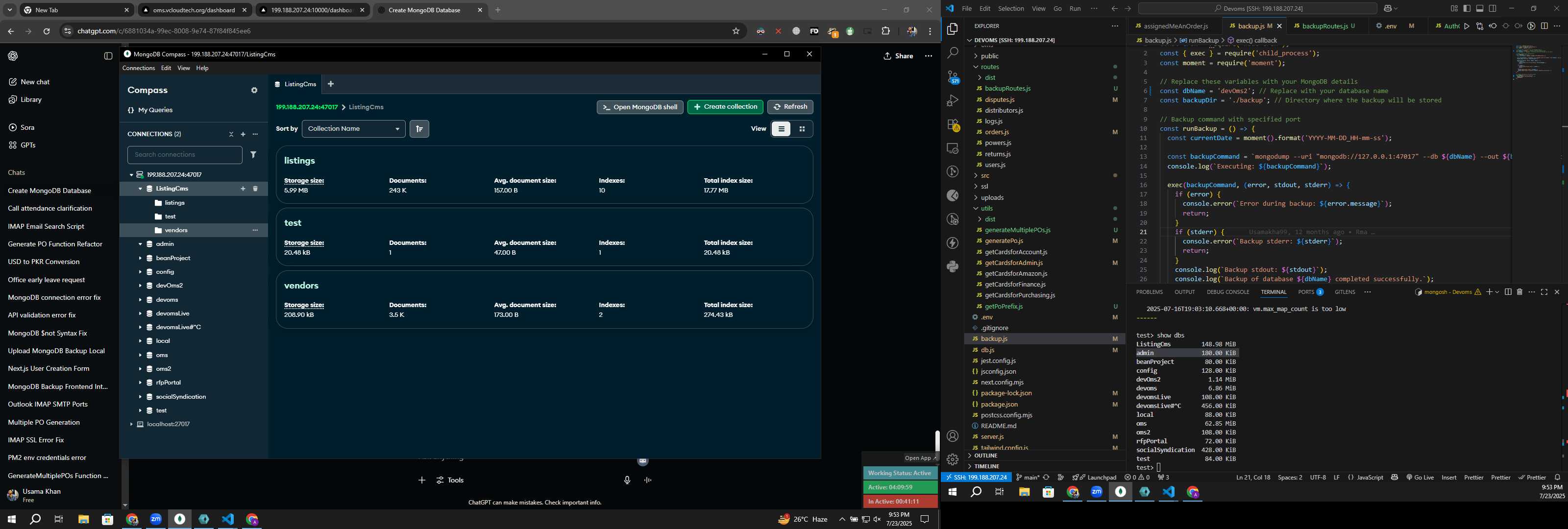The width and height of the screenshot is (1568, 529).
Task: Open VS Code Manage gear icon
Action: pos(953,459)
